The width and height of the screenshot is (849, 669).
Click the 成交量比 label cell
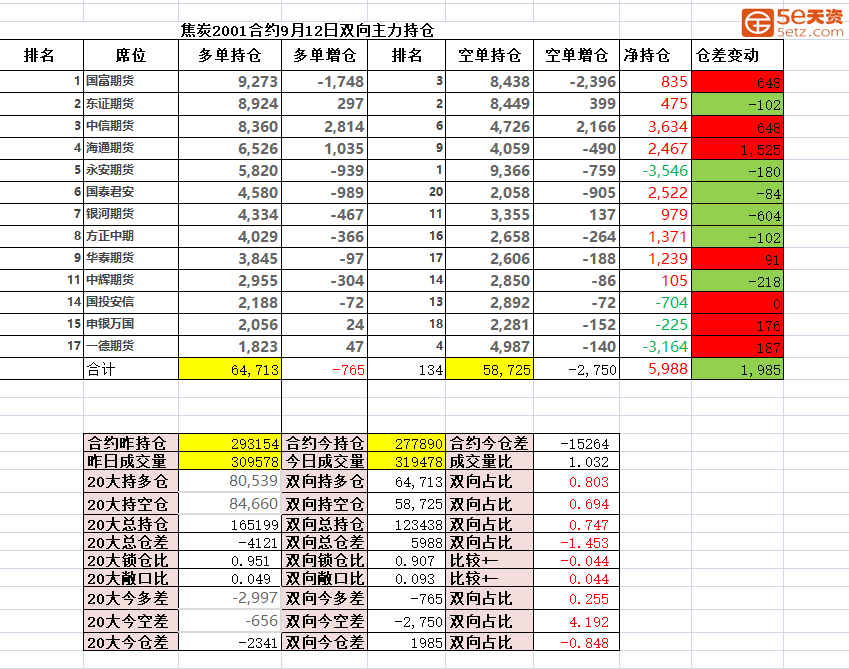click(489, 461)
